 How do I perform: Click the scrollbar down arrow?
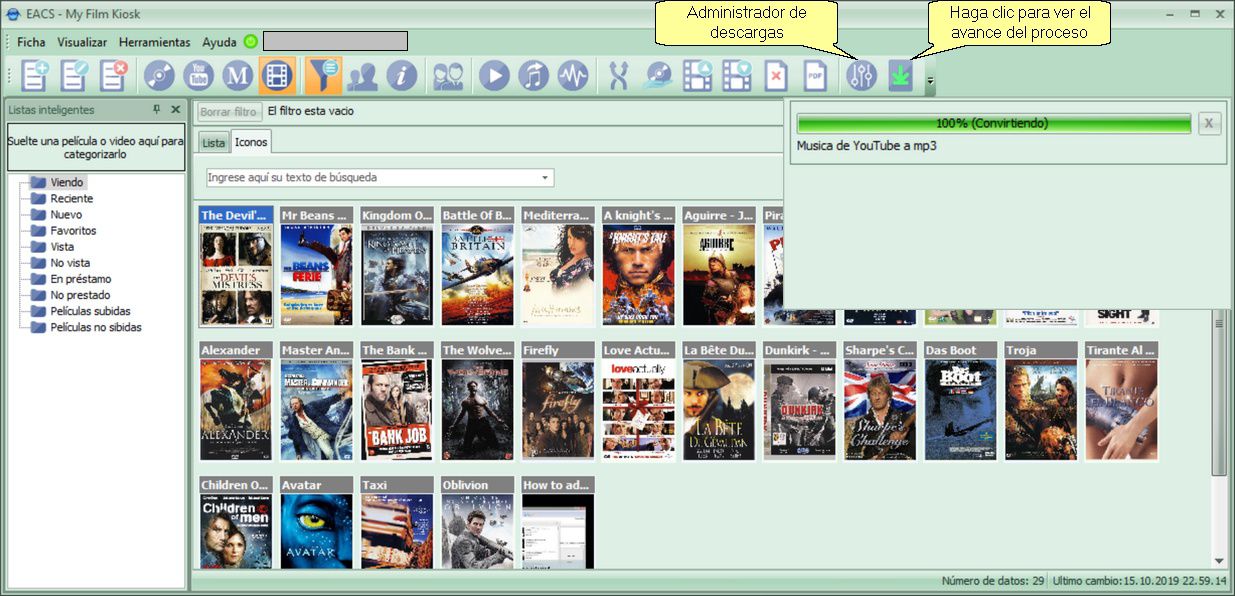click(x=1219, y=561)
